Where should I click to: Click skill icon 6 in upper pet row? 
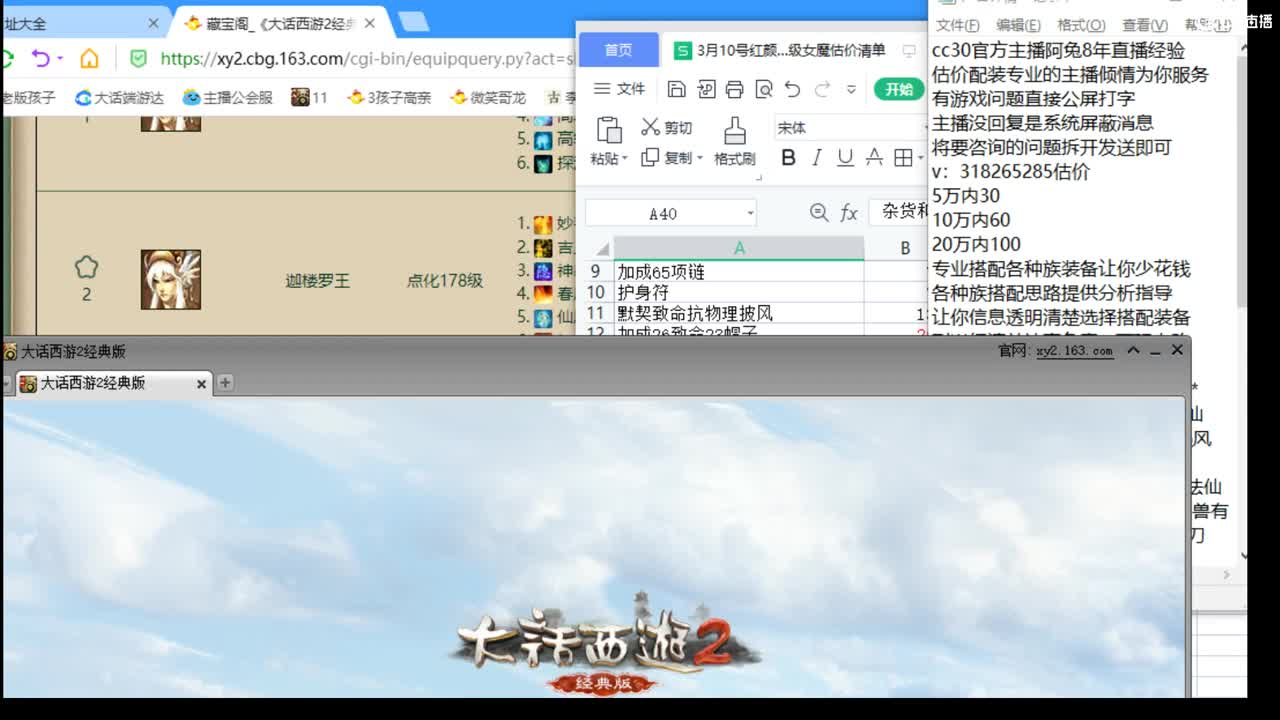point(543,163)
